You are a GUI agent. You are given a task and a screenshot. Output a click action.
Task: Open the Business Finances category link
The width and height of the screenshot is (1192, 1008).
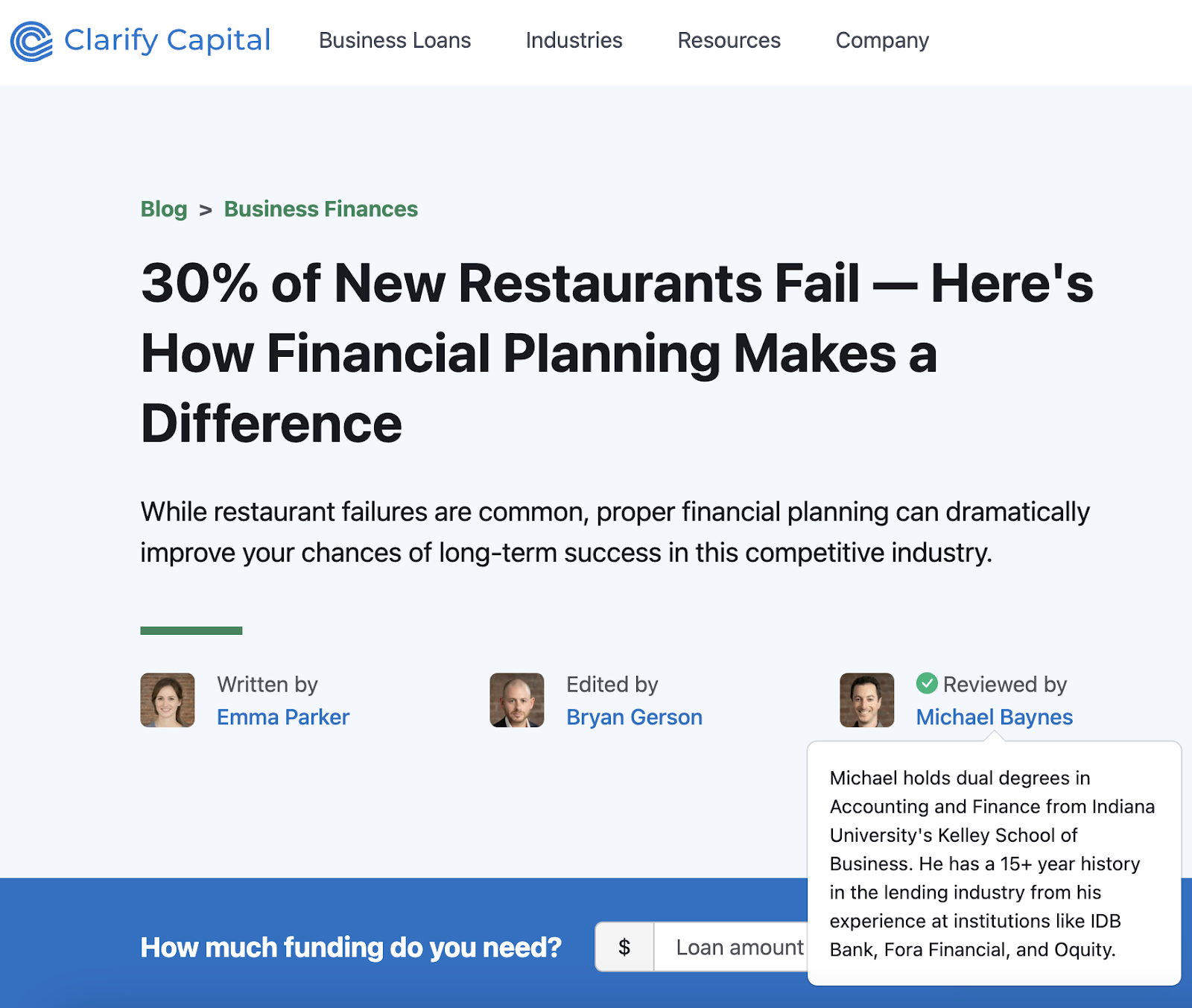point(321,209)
